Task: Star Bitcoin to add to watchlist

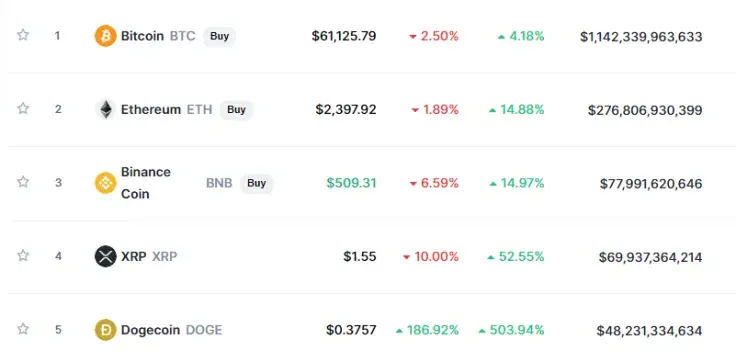Action: coord(23,35)
